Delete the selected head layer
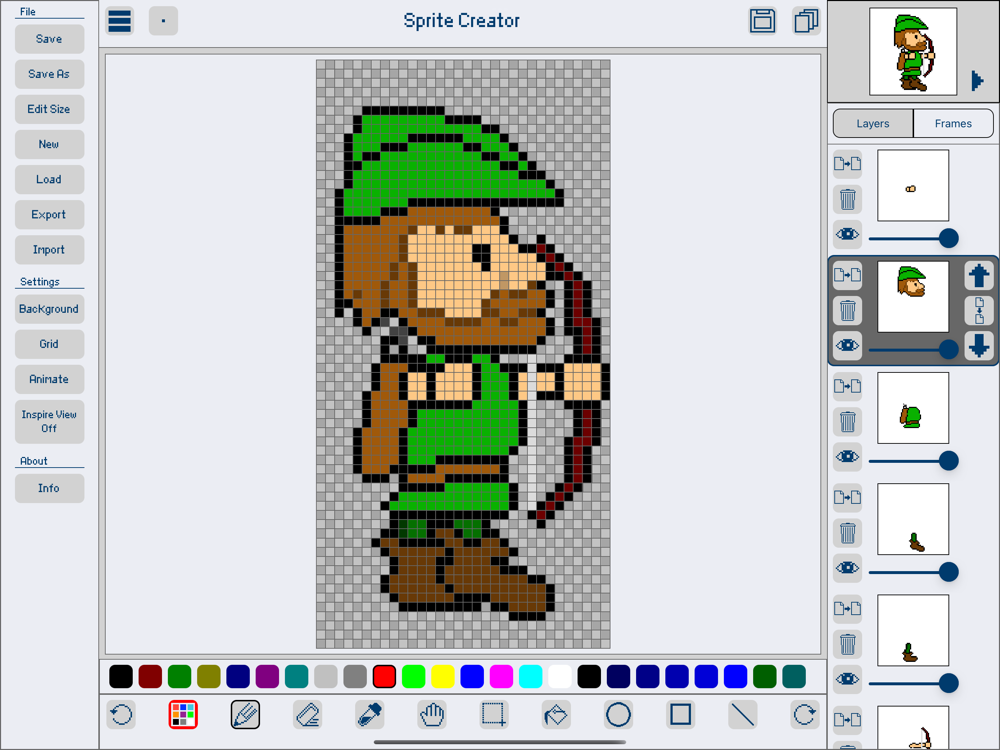This screenshot has width=1000, height=750. tap(848, 311)
